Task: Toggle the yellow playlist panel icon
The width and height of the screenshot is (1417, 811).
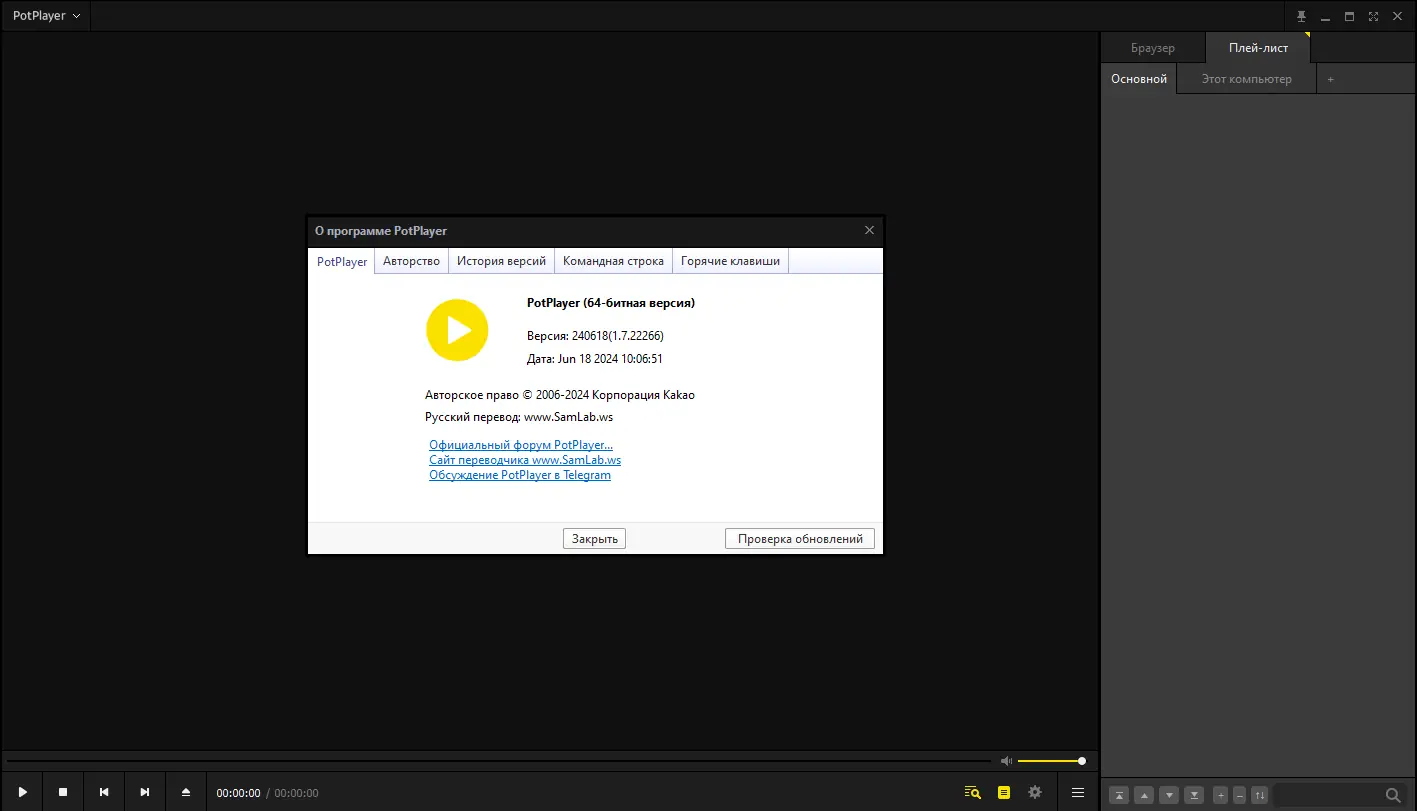Action: [x=1004, y=792]
